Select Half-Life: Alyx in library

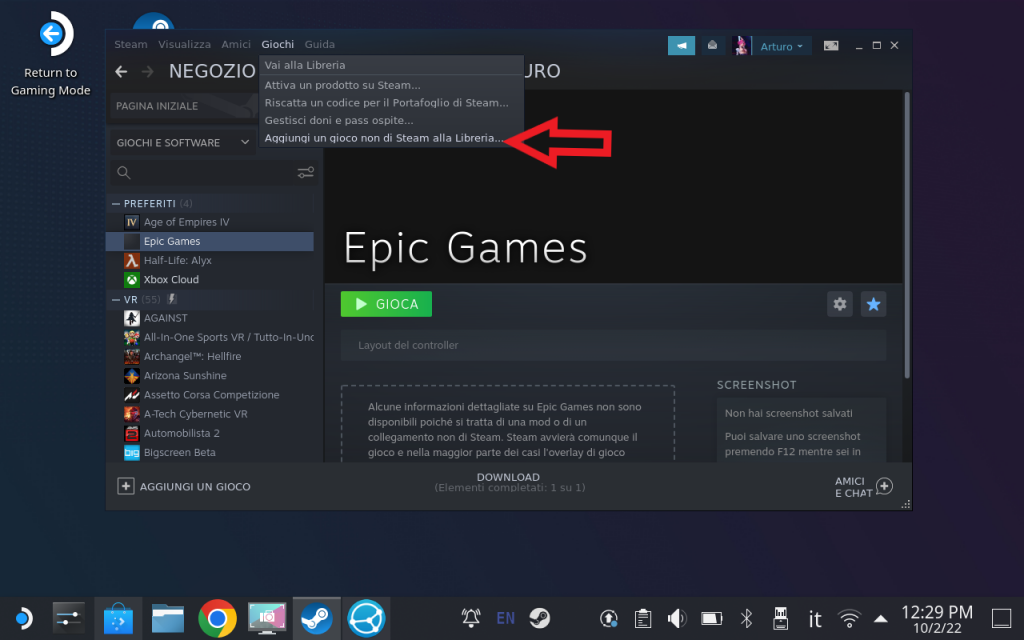click(210, 261)
